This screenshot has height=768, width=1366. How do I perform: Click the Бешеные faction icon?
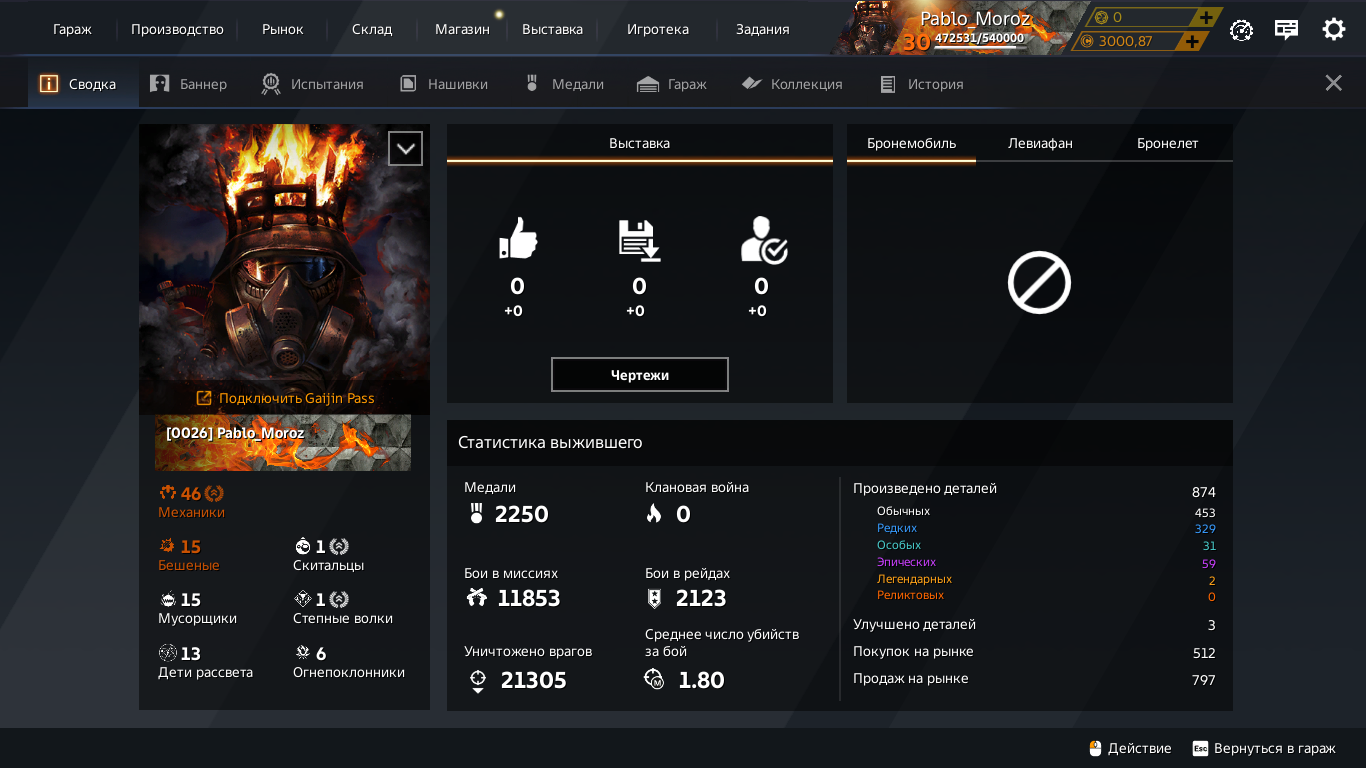pyautogui.click(x=168, y=546)
